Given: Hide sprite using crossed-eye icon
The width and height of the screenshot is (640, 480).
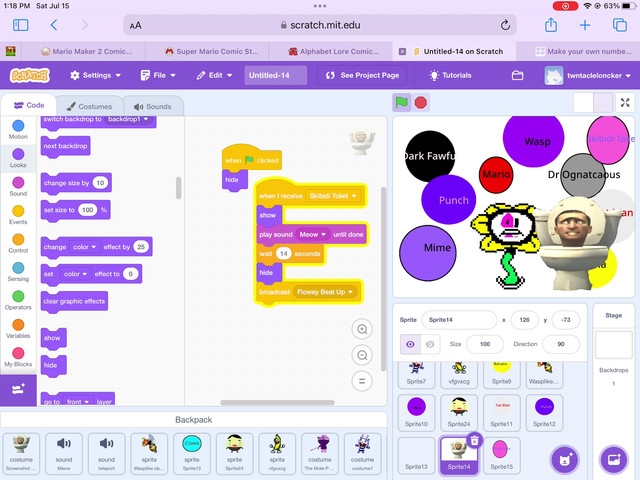Looking at the screenshot, I should coord(430,344).
